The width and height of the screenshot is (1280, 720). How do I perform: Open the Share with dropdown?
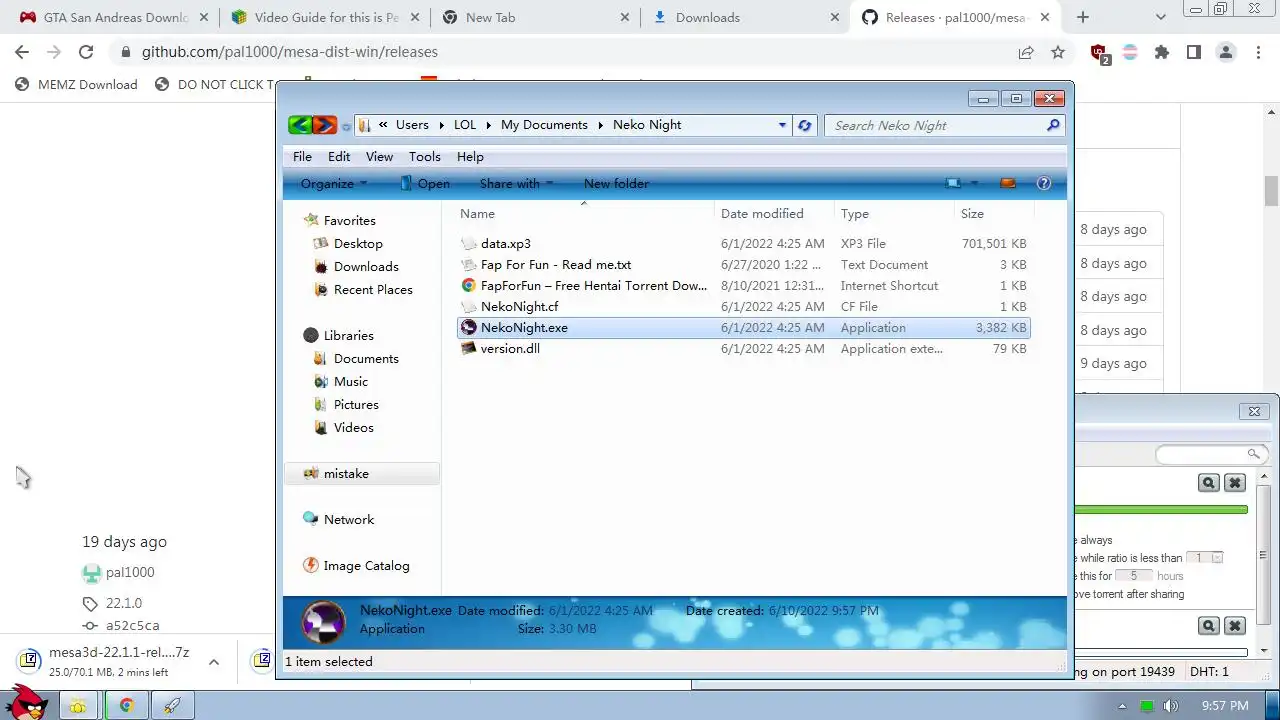[x=516, y=183]
